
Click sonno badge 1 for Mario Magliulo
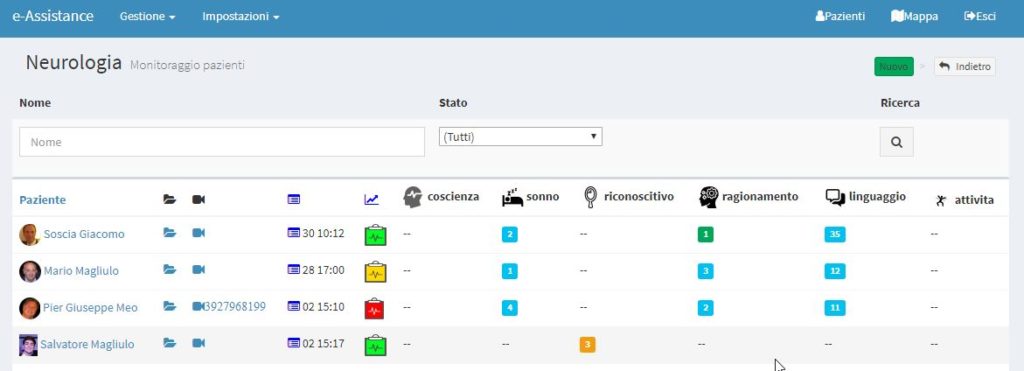(x=509, y=271)
